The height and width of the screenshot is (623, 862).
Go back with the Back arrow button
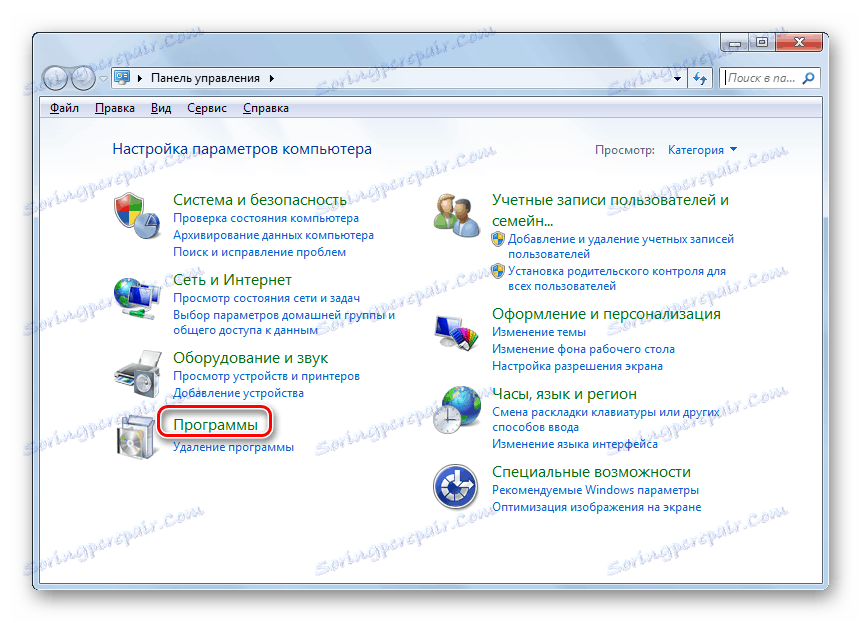54,78
